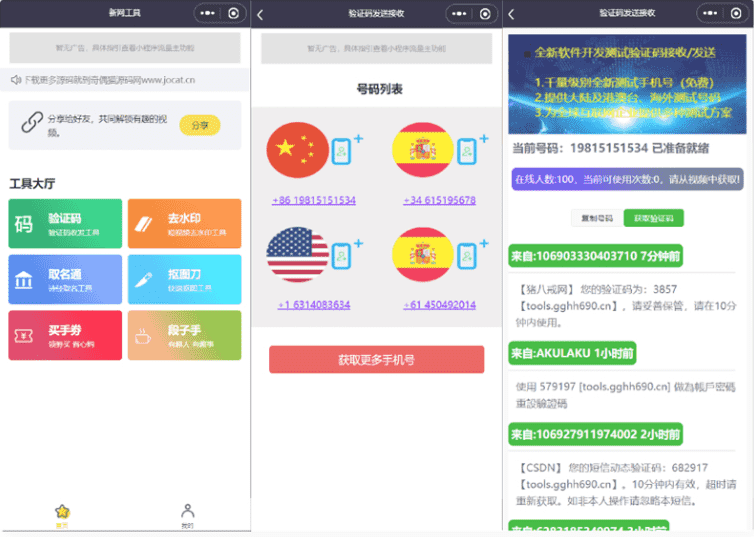Tap the yellow 分享 share button
The image size is (754, 537).
(x=199, y=125)
